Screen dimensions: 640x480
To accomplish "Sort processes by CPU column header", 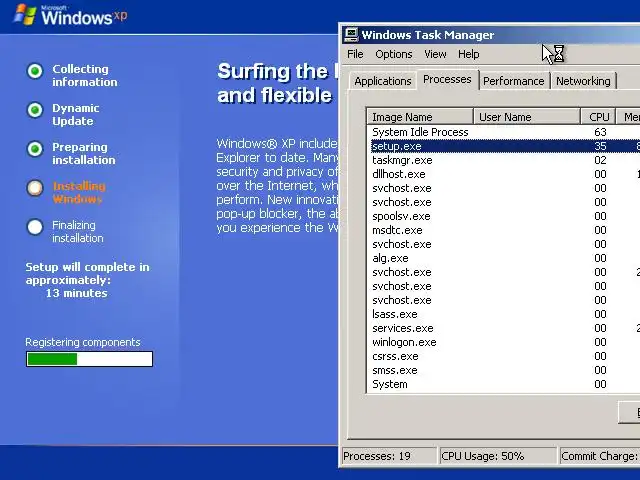I will (598, 117).
